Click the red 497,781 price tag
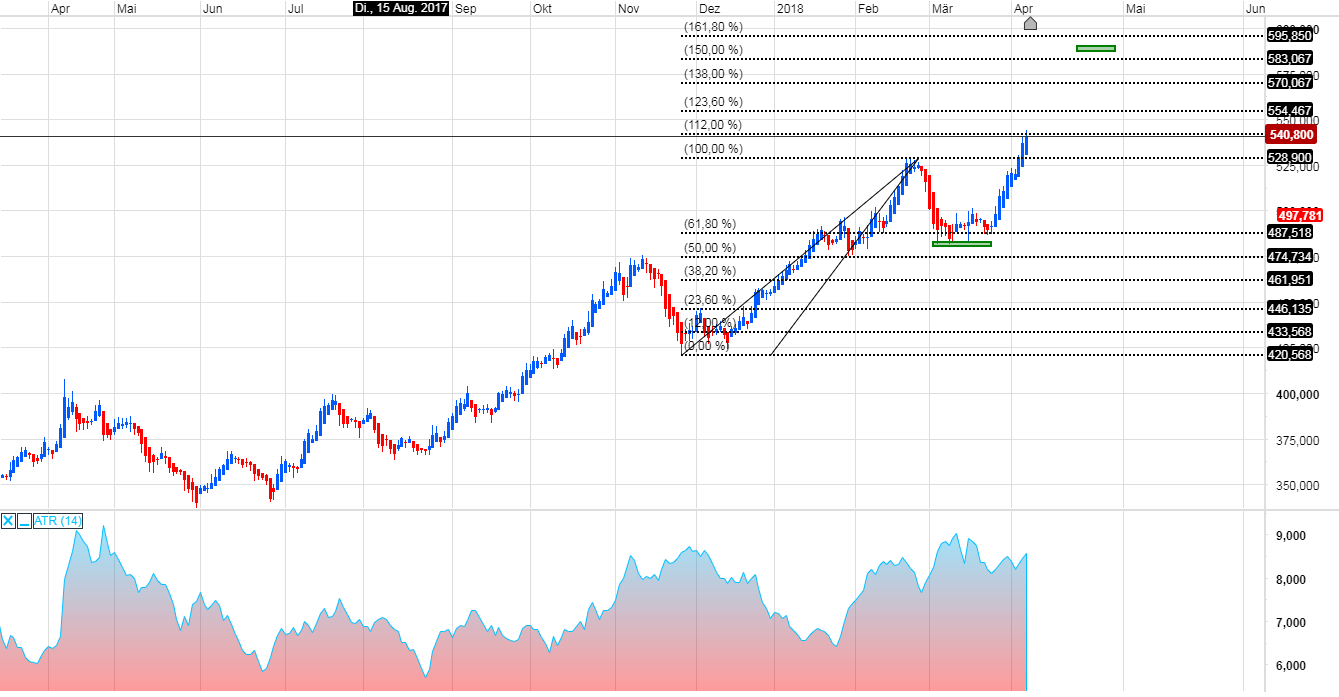The image size is (1339, 697). click(x=1300, y=214)
